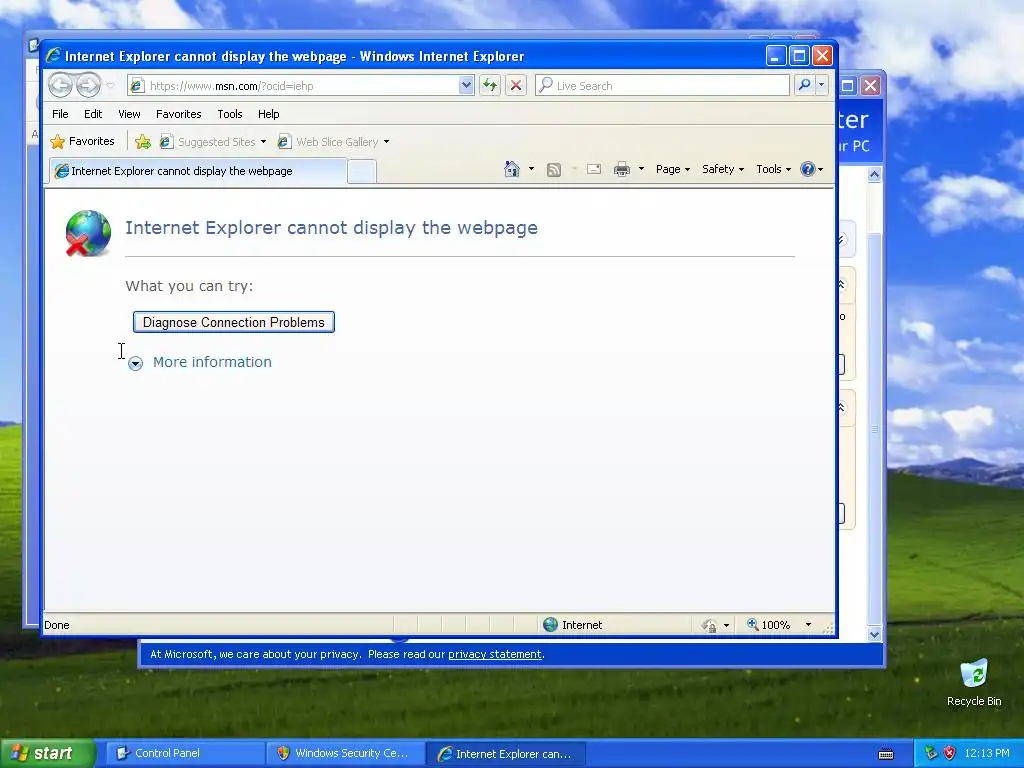The width and height of the screenshot is (1024, 768).
Task: Open the zoom level dropdown arrow
Action: (x=808, y=625)
